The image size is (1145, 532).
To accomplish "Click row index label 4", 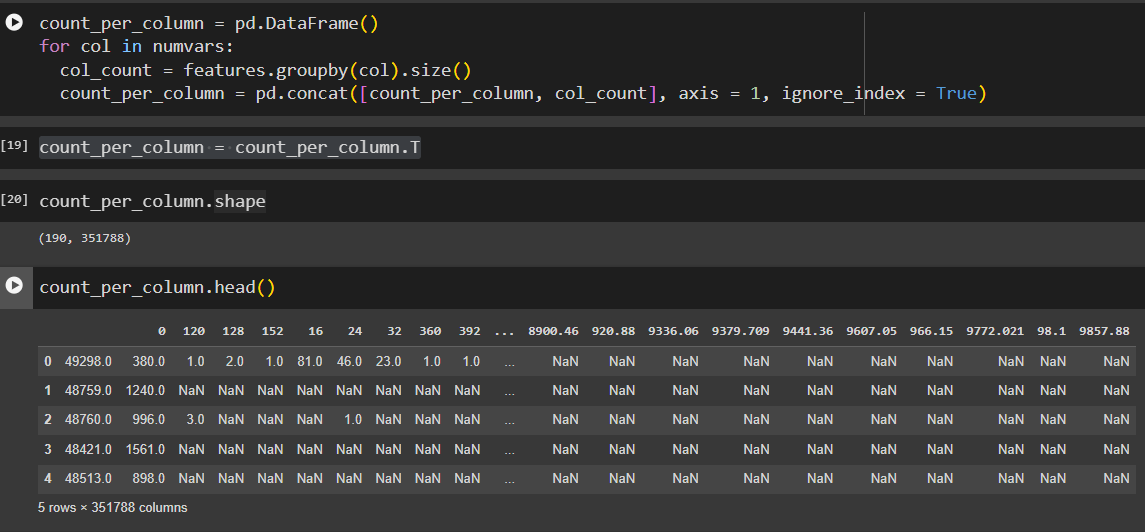I will [x=47, y=479].
